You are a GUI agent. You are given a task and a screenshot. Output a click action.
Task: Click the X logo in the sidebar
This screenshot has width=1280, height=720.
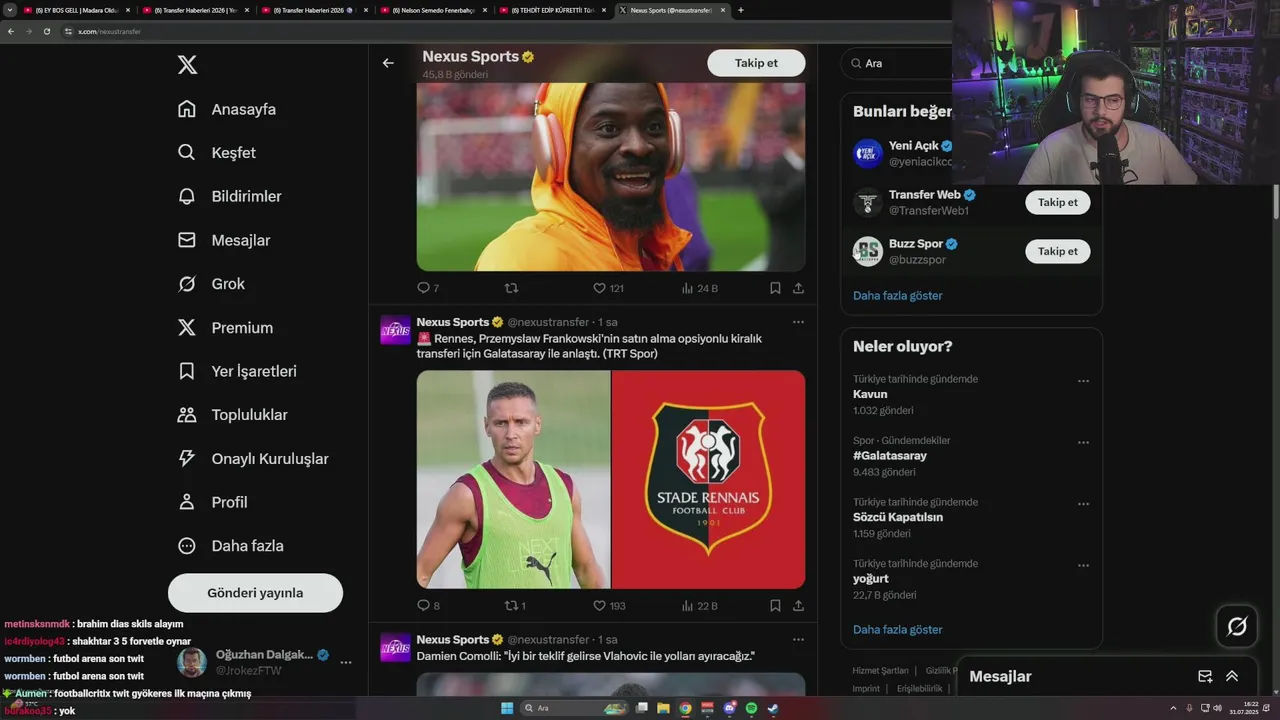click(x=187, y=65)
